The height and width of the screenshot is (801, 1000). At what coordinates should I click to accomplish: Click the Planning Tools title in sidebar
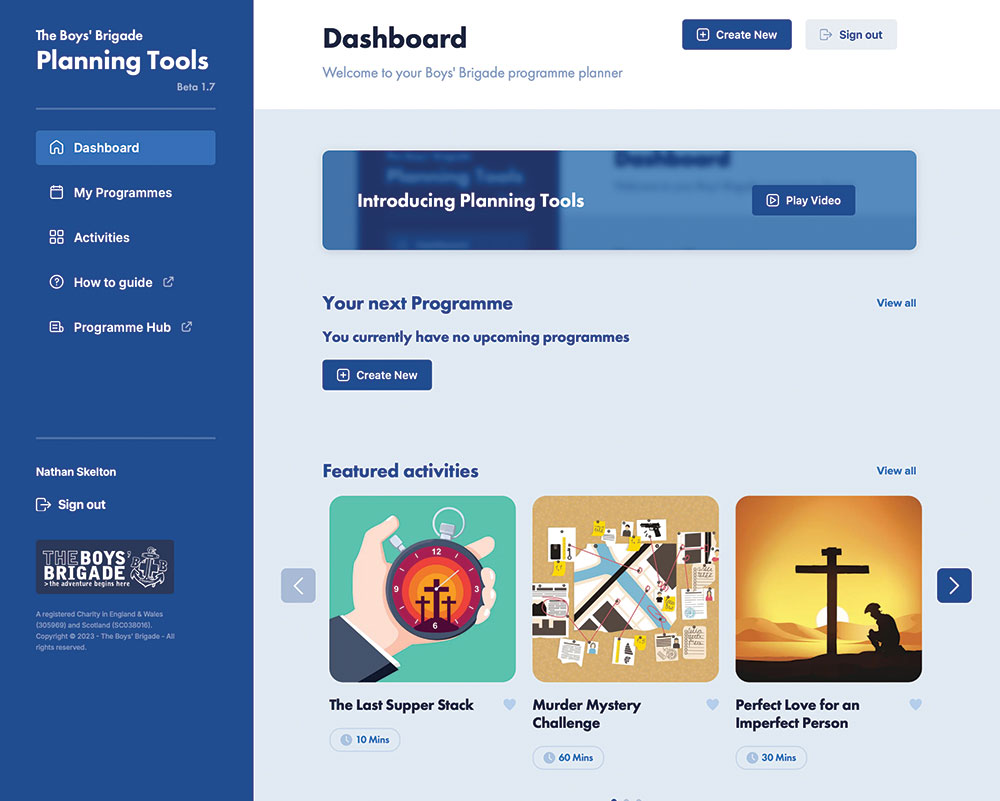pyautogui.click(x=122, y=61)
